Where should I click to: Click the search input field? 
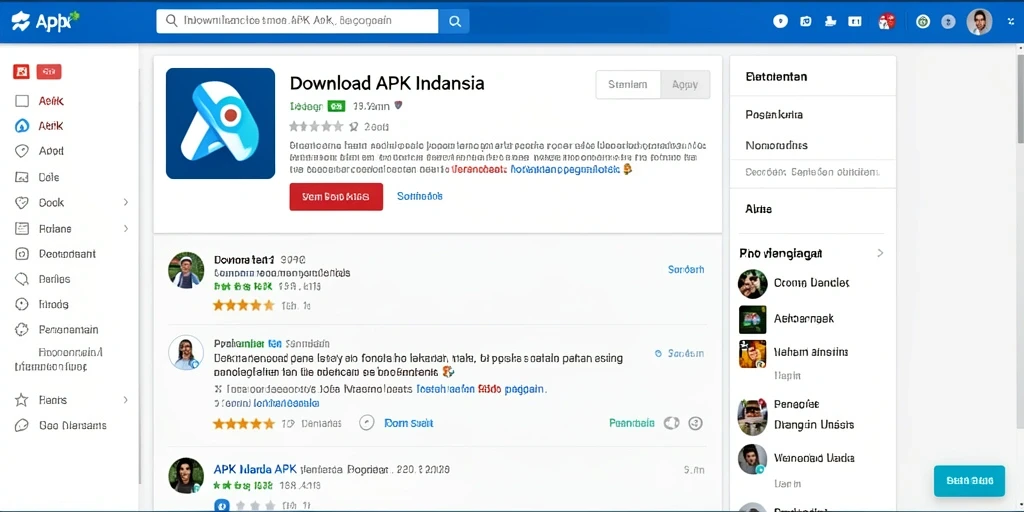click(x=297, y=21)
